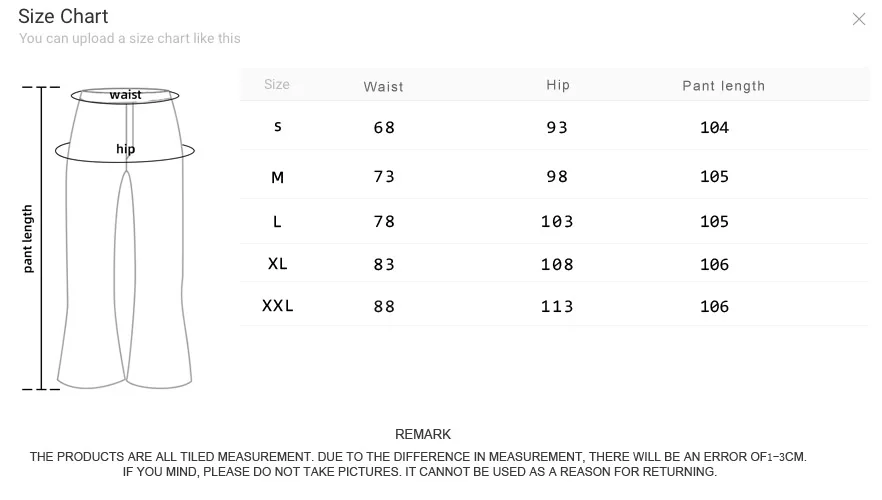Click the Size Chart title
The image size is (882, 500).
[63, 16]
